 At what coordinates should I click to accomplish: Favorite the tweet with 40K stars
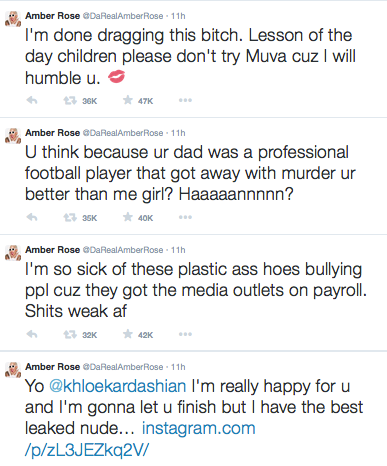pyautogui.click(x=128, y=217)
